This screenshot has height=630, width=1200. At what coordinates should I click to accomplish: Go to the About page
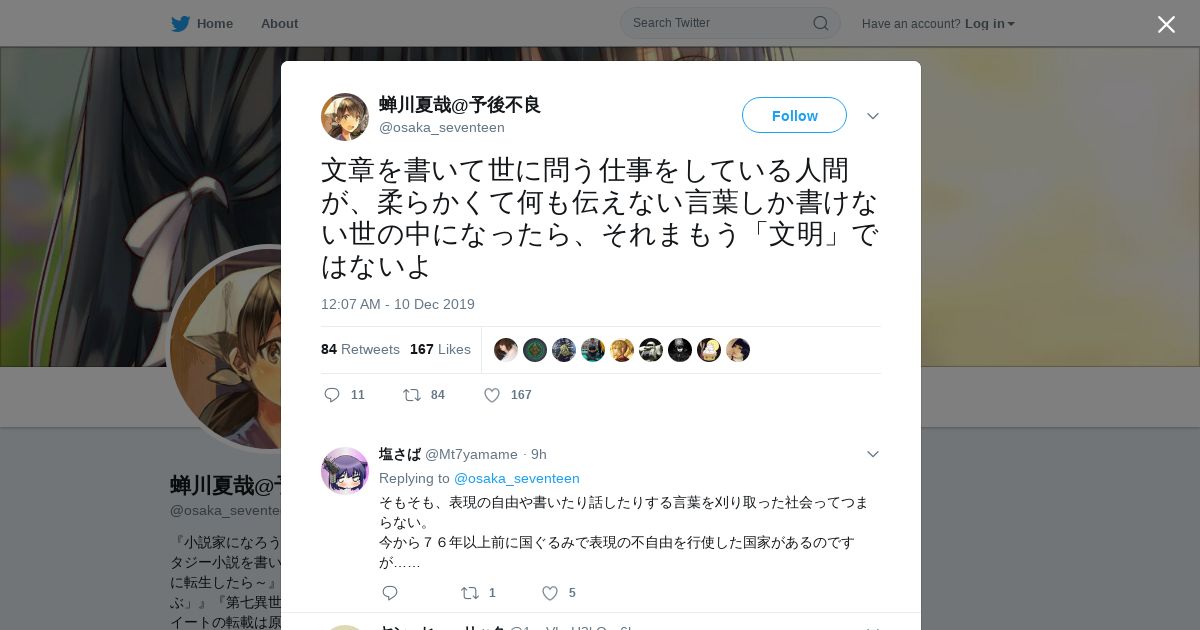279,23
